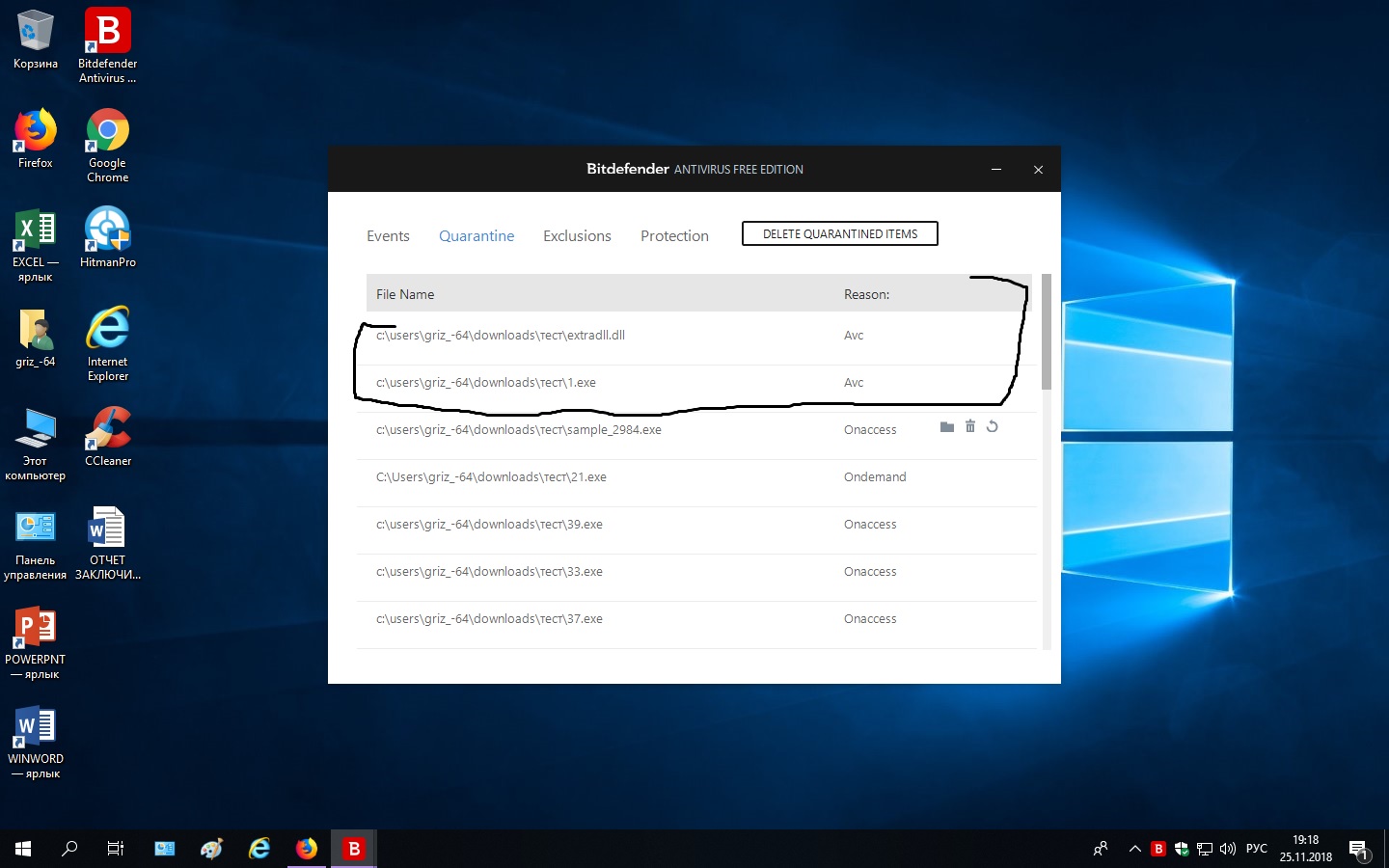Delete sample_2984.exe using the trash icon

[x=970, y=427]
